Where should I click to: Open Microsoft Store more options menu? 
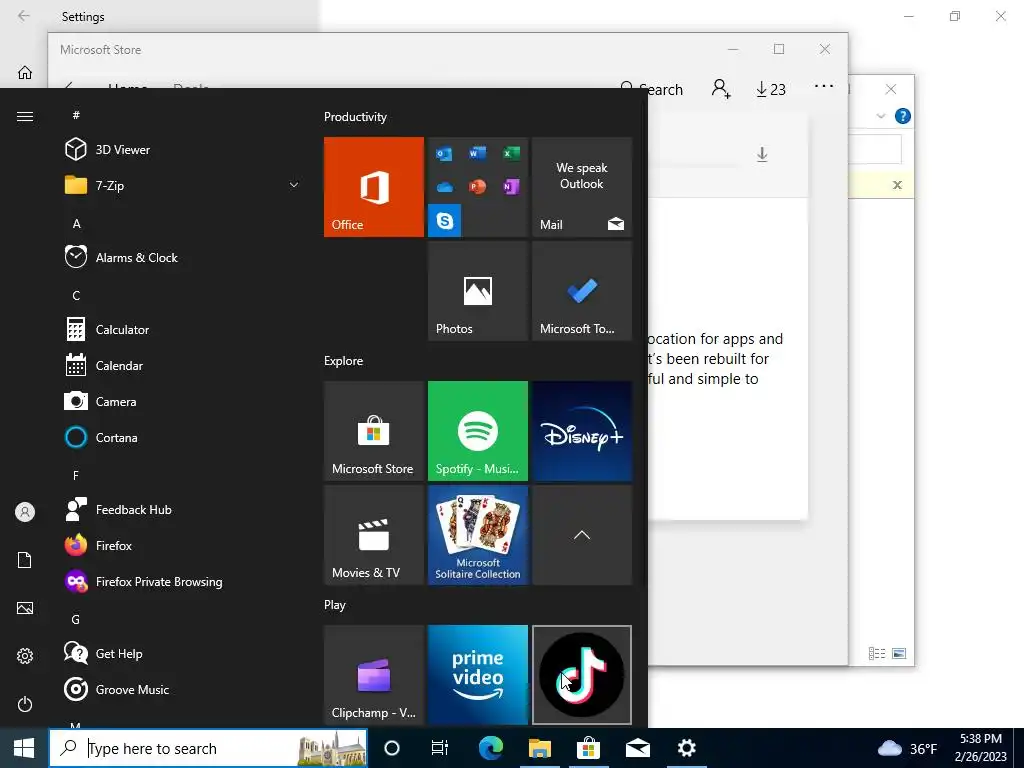(x=824, y=86)
